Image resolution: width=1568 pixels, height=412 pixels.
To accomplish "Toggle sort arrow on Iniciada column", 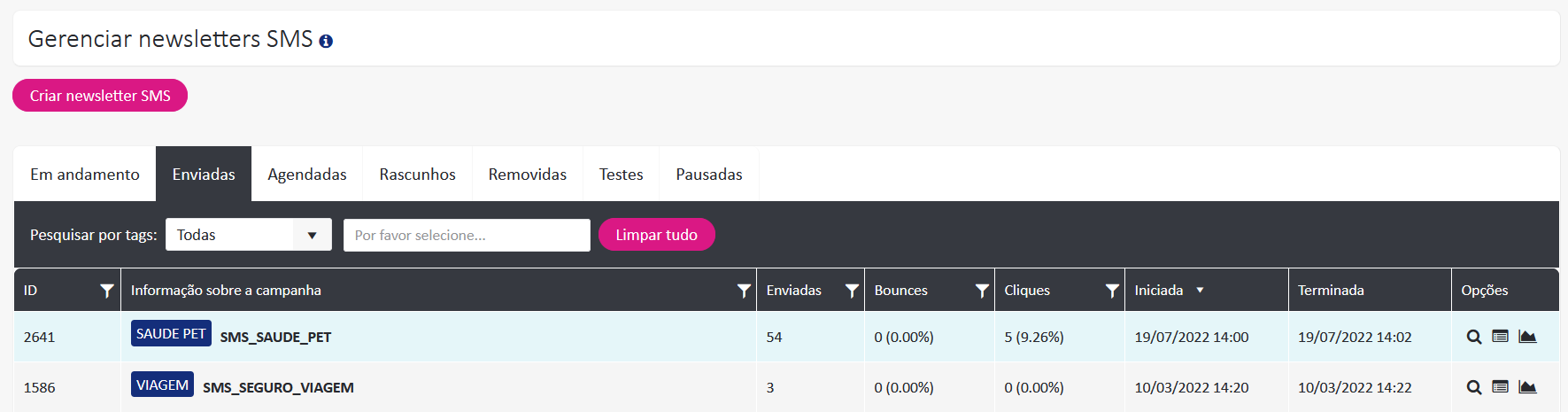I will pos(1200,291).
